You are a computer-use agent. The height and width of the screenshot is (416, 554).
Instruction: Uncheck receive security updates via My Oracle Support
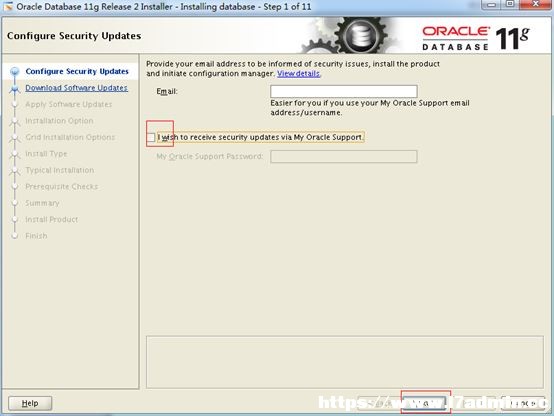(151, 137)
